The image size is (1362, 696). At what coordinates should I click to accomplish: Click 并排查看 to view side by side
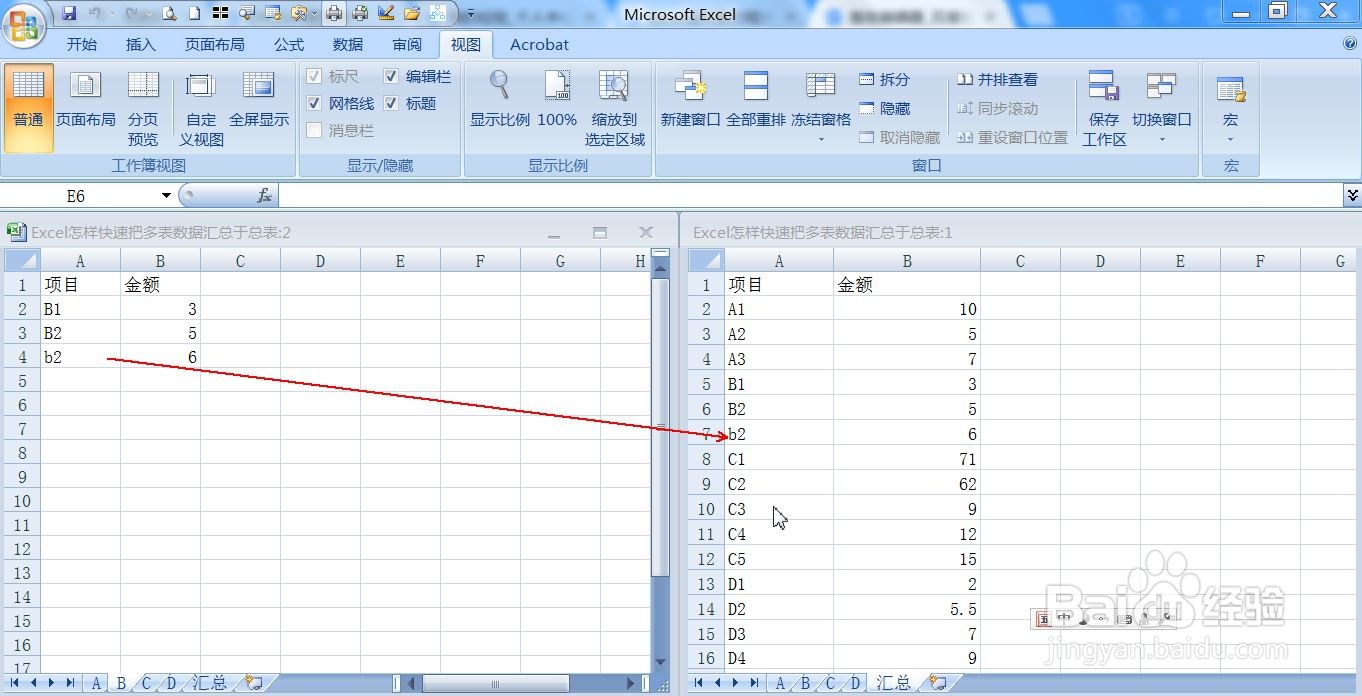(1006, 79)
